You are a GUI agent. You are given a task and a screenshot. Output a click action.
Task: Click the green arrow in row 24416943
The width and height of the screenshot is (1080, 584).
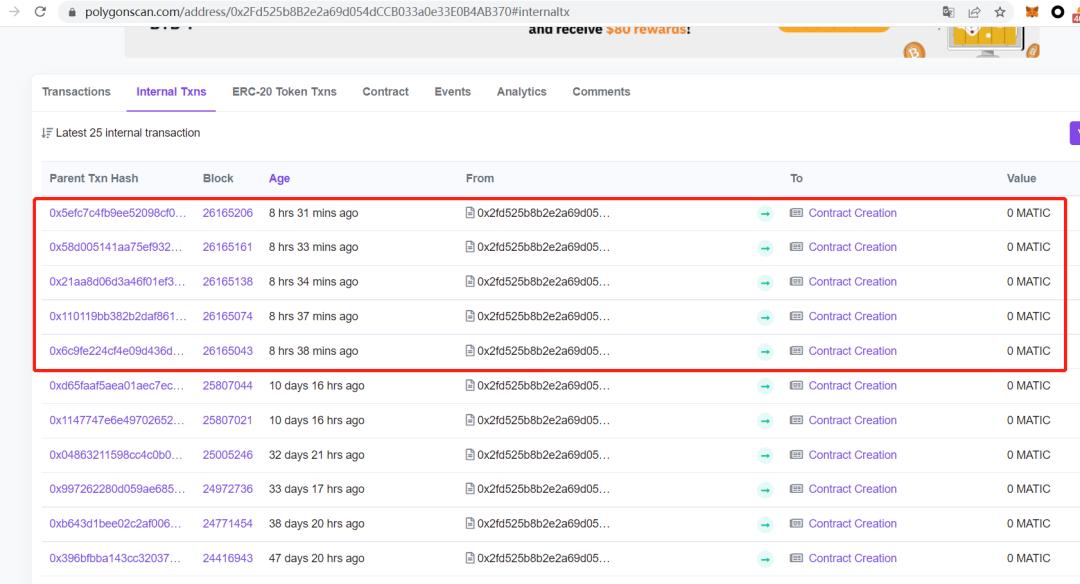[765, 559]
